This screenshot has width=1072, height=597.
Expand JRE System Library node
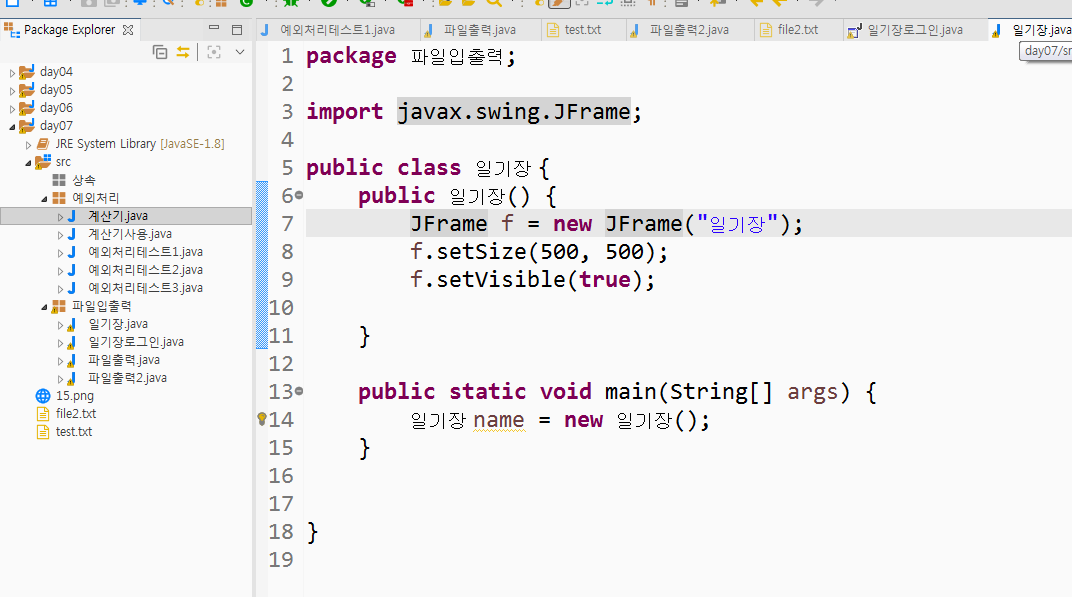28,144
